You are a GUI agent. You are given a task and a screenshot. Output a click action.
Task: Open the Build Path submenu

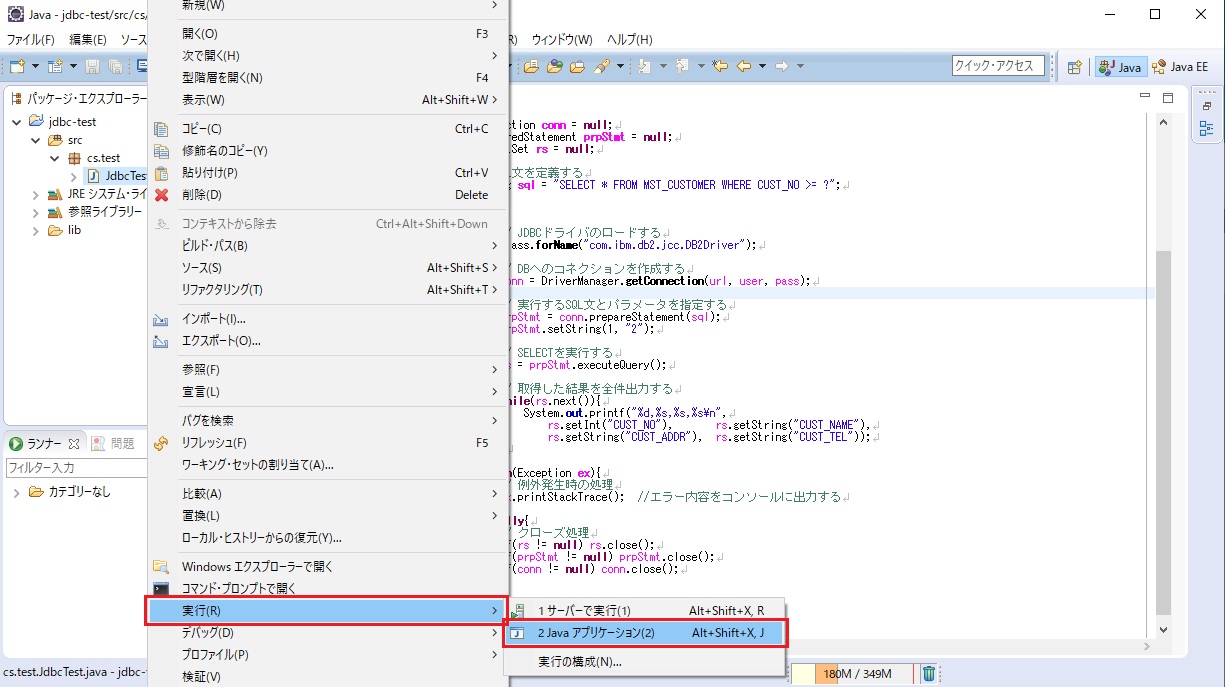(329, 246)
